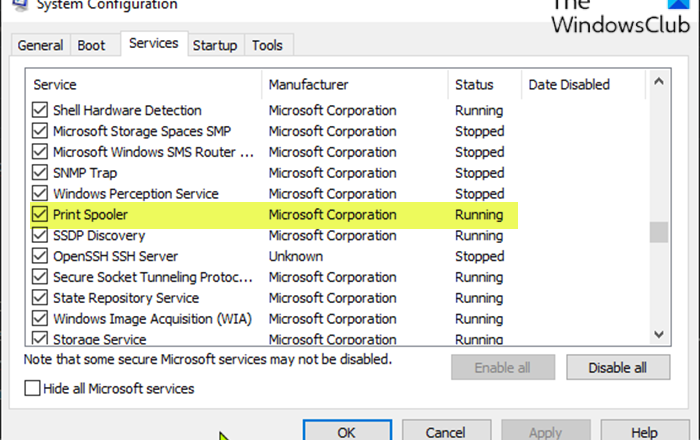The width and height of the screenshot is (700, 440).
Task: Click the Disable all button
Action: [617, 368]
